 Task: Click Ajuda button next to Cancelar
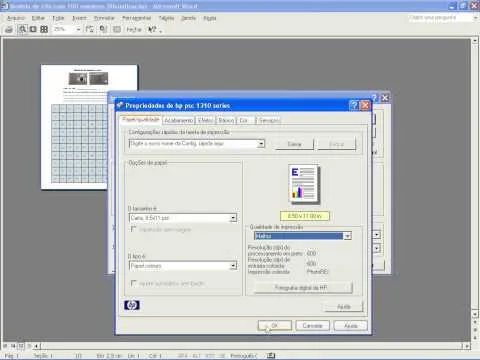pos(351,325)
